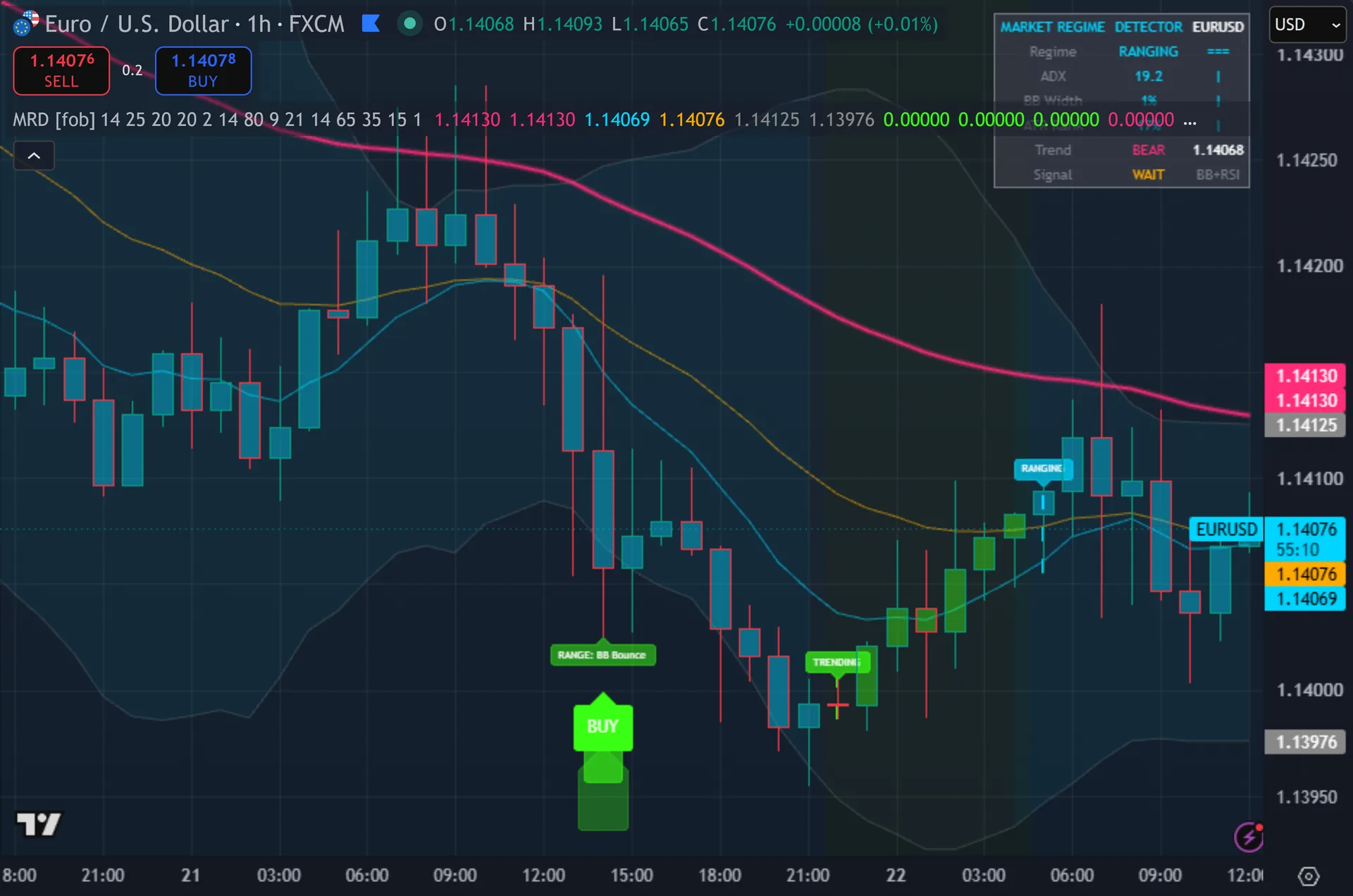
Task: Click the close price C1.14076 in header
Action: pyautogui.click(x=736, y=25)
